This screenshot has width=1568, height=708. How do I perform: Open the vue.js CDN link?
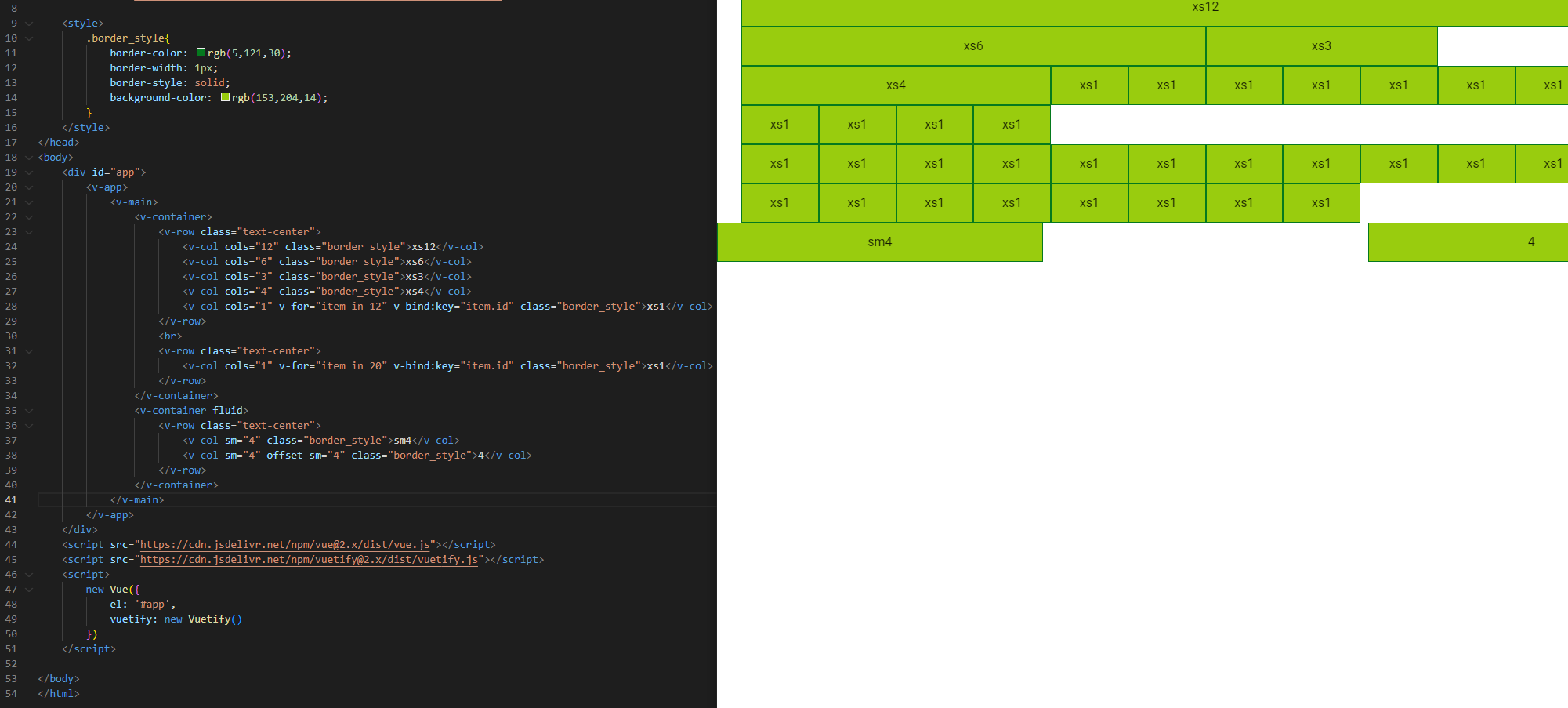285,545
